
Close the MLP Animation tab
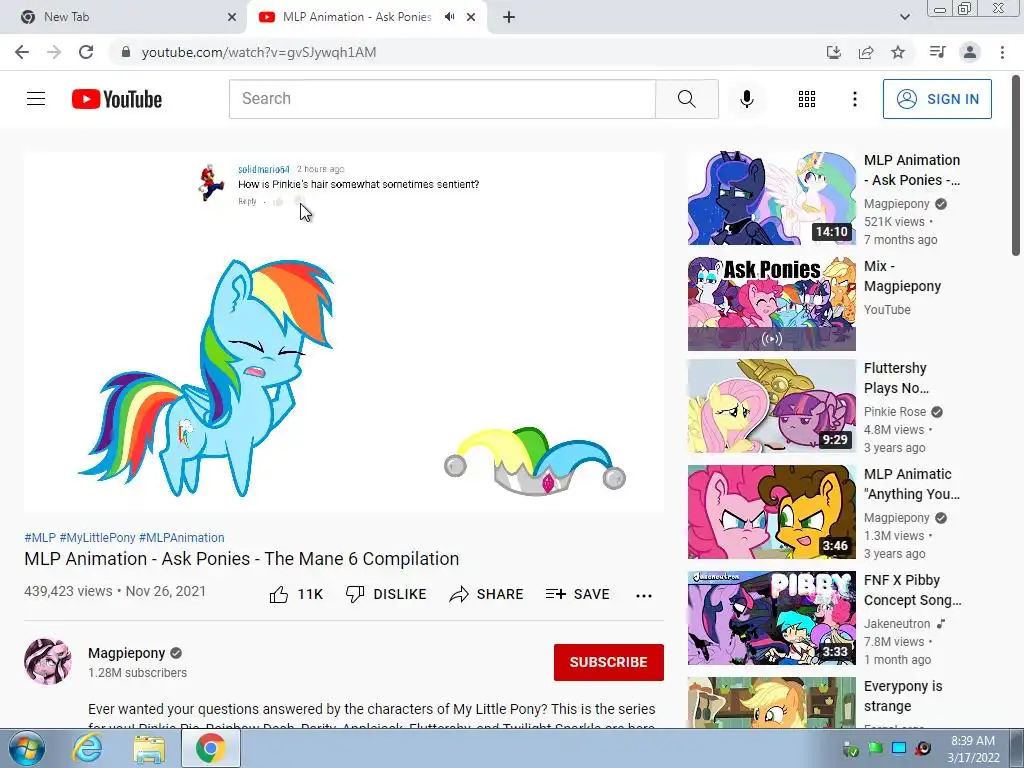tap(471, 17)
